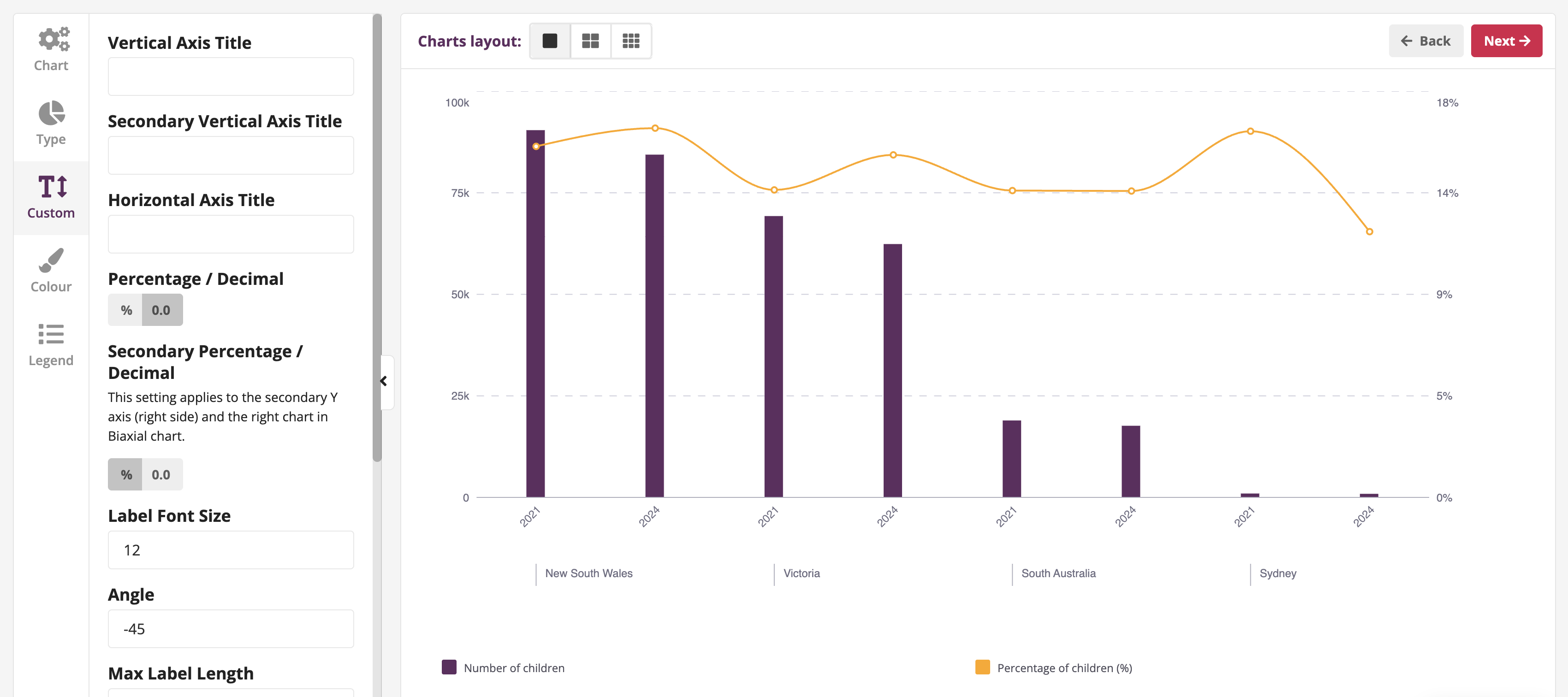
Task: Select 0.0 option under Secondary Percentage / Decimal
Action: (x=161, y=474)
